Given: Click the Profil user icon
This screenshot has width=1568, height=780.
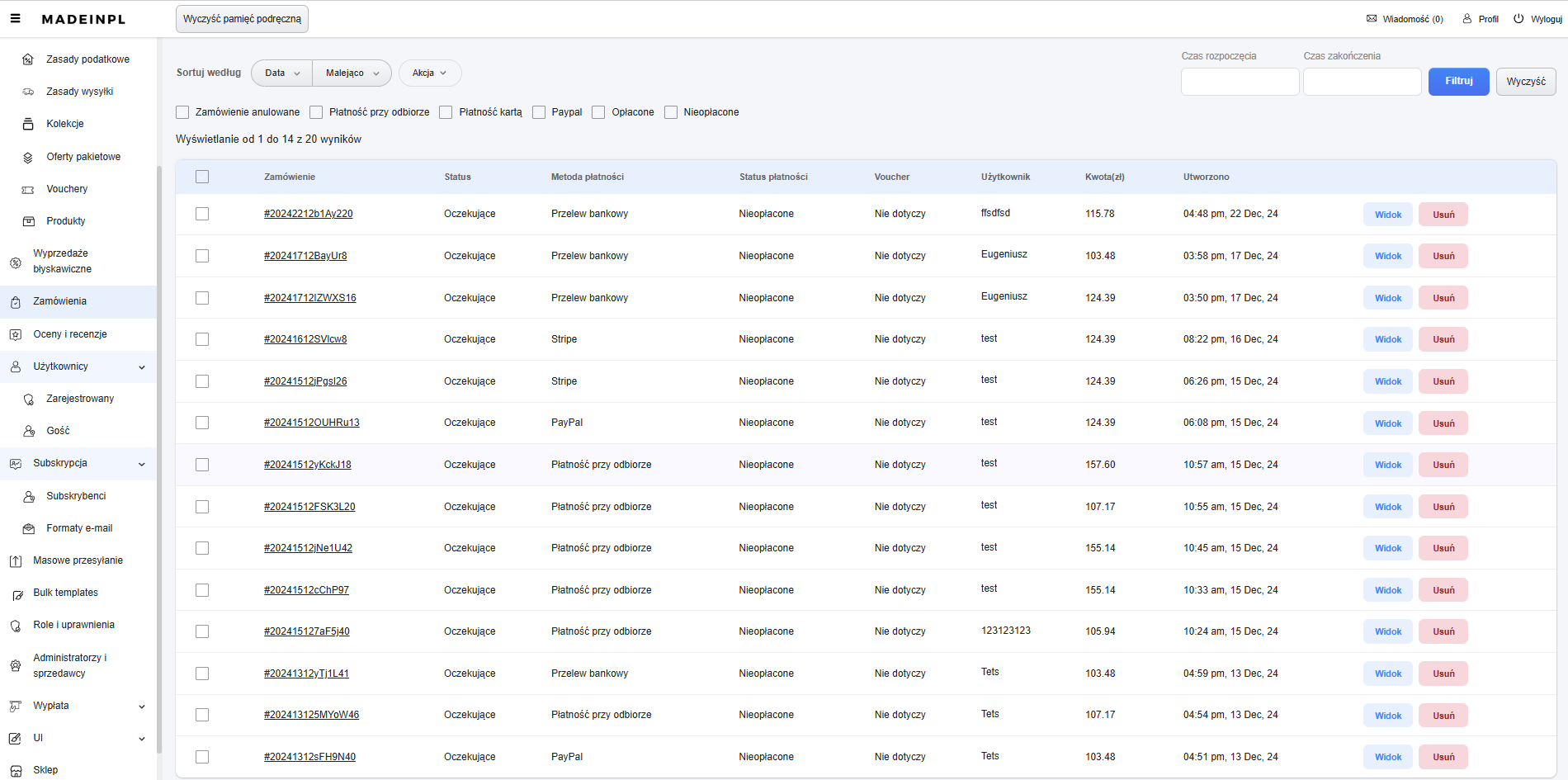Looking at the screenshot, I should pyautogui.click(x=1467, y=19).
